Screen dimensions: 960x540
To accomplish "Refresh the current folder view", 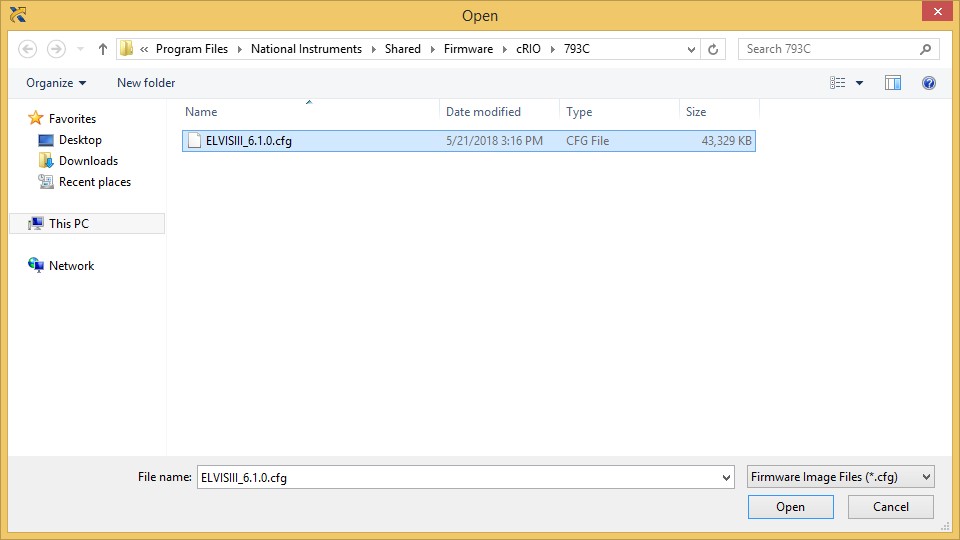I will [713, 49].
